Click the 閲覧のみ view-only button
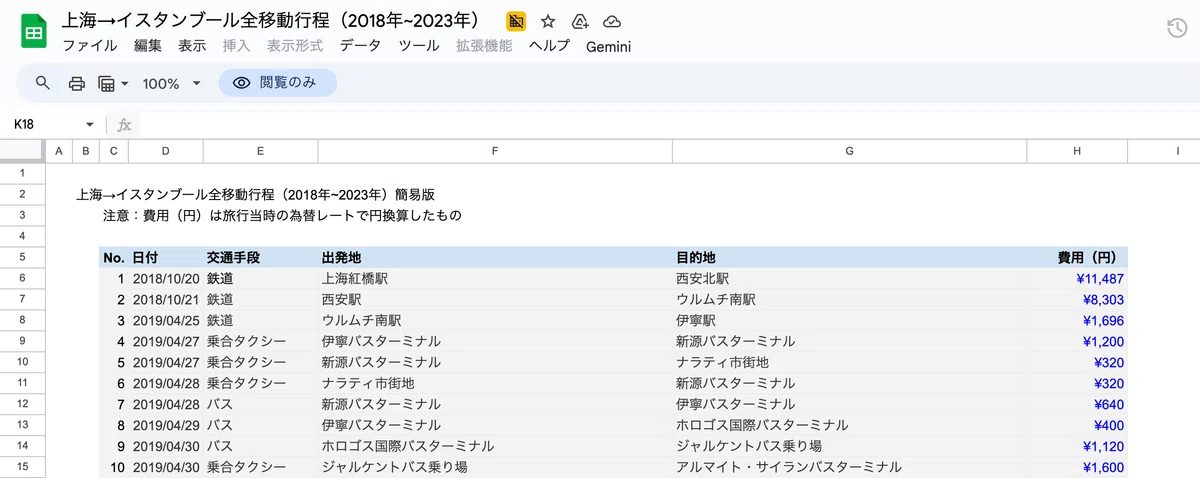The height and width of the screenshot is (478, 1200). (x=277, y=83)
